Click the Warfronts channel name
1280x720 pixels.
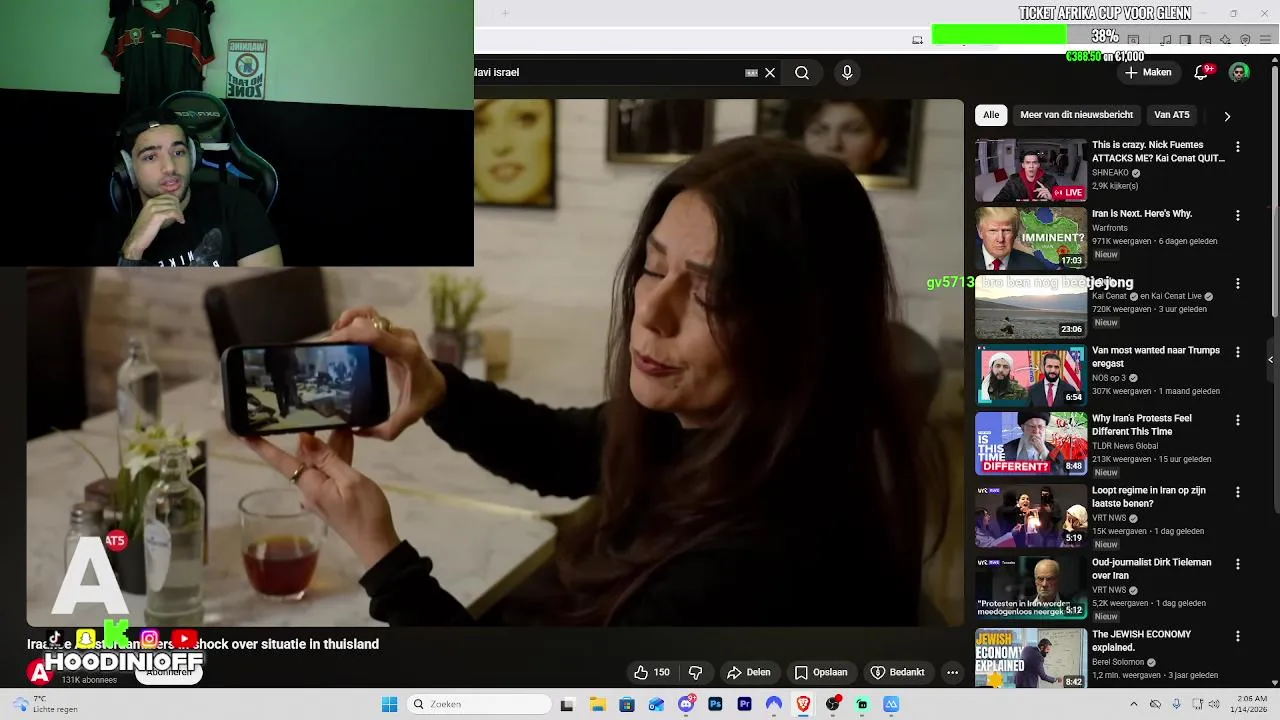tap(1110, 228)
